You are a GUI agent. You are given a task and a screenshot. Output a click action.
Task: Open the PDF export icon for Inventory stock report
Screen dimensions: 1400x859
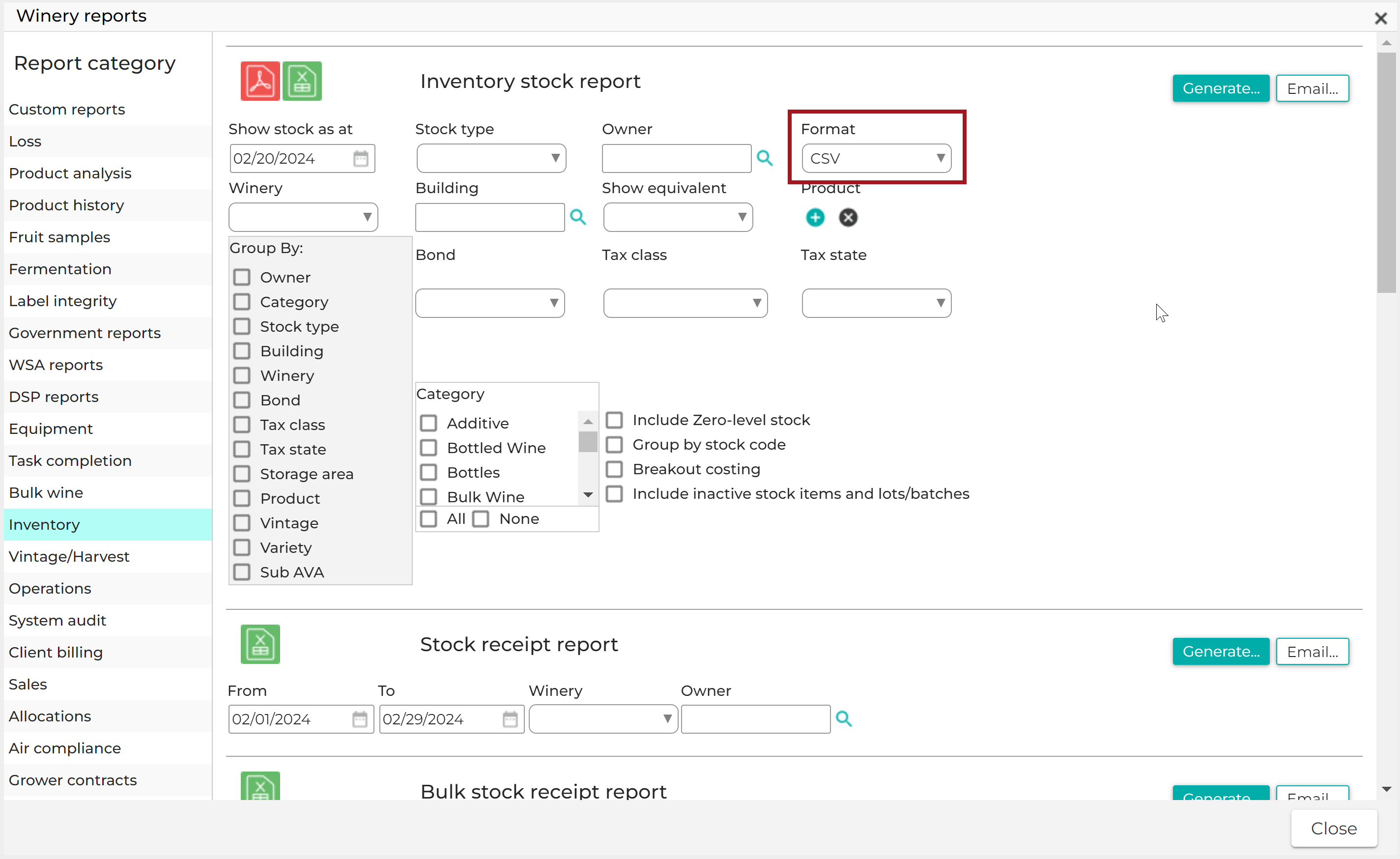[x=259, y=81]
